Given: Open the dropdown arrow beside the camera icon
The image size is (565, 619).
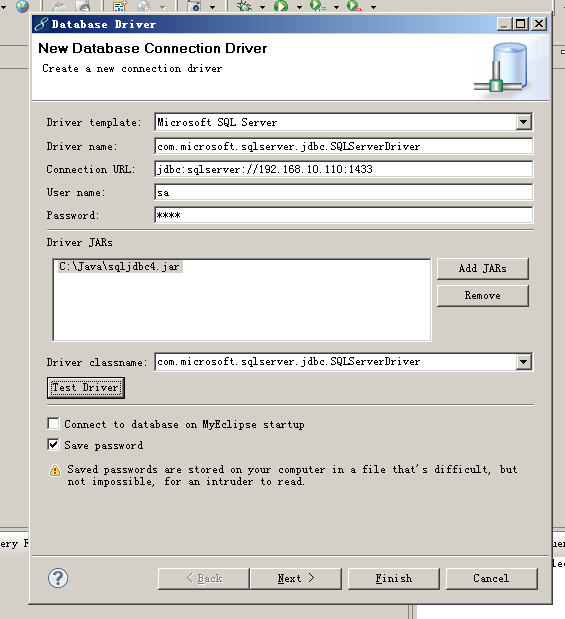Looking at the screenshot, I should coord(212,7).
